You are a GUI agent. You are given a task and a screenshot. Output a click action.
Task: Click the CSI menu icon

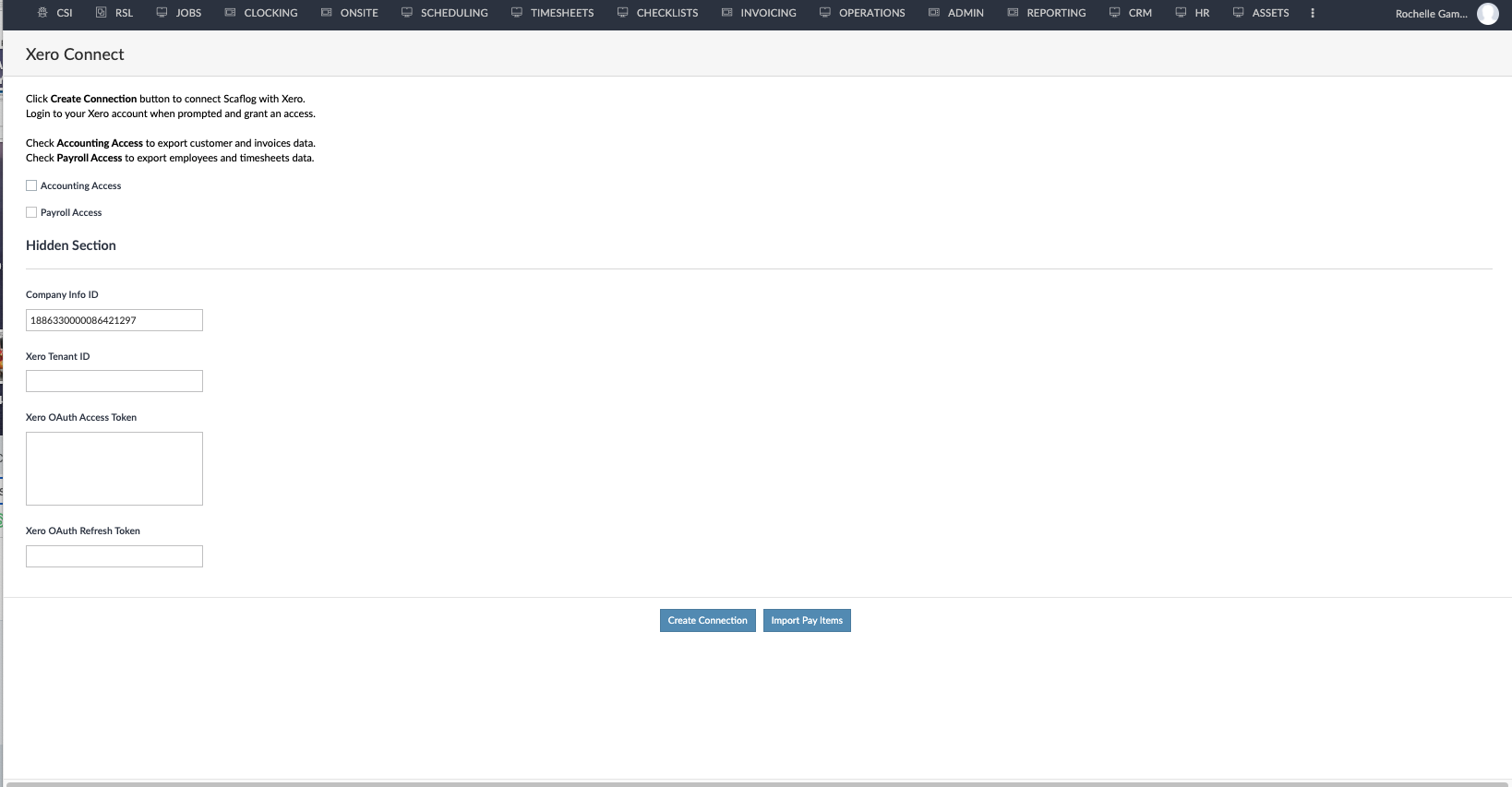point(42,13)
